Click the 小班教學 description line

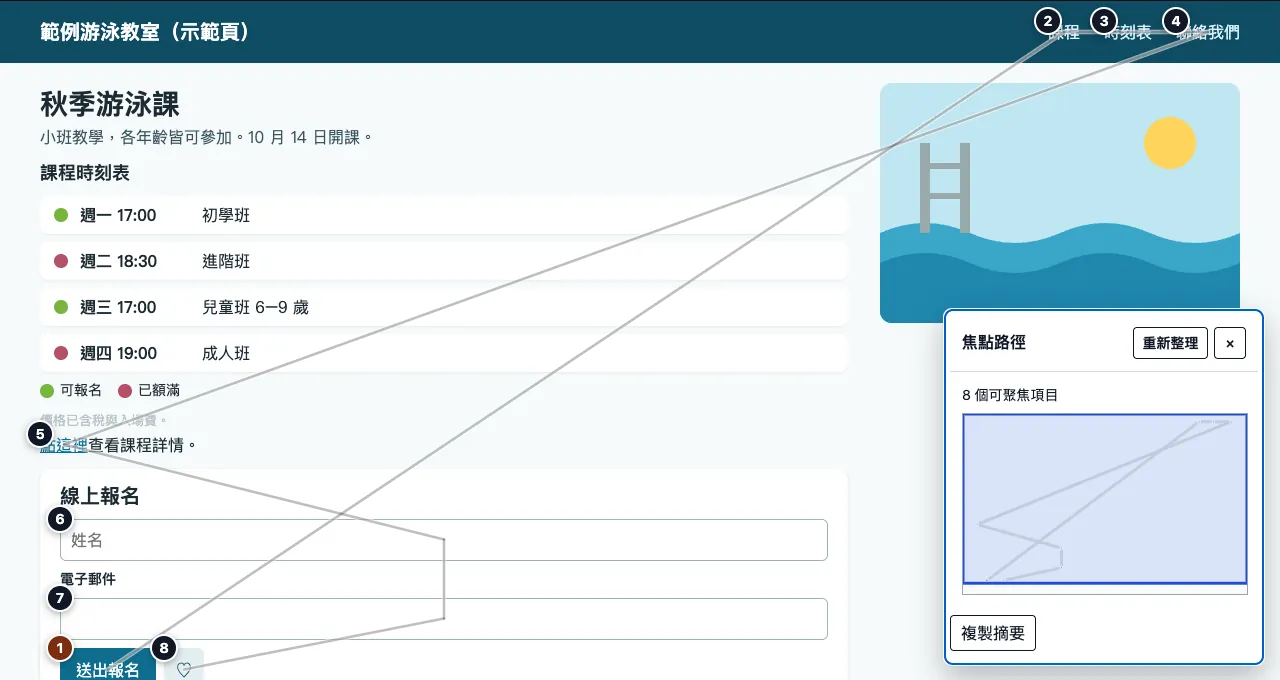click(x=206, y=137)
